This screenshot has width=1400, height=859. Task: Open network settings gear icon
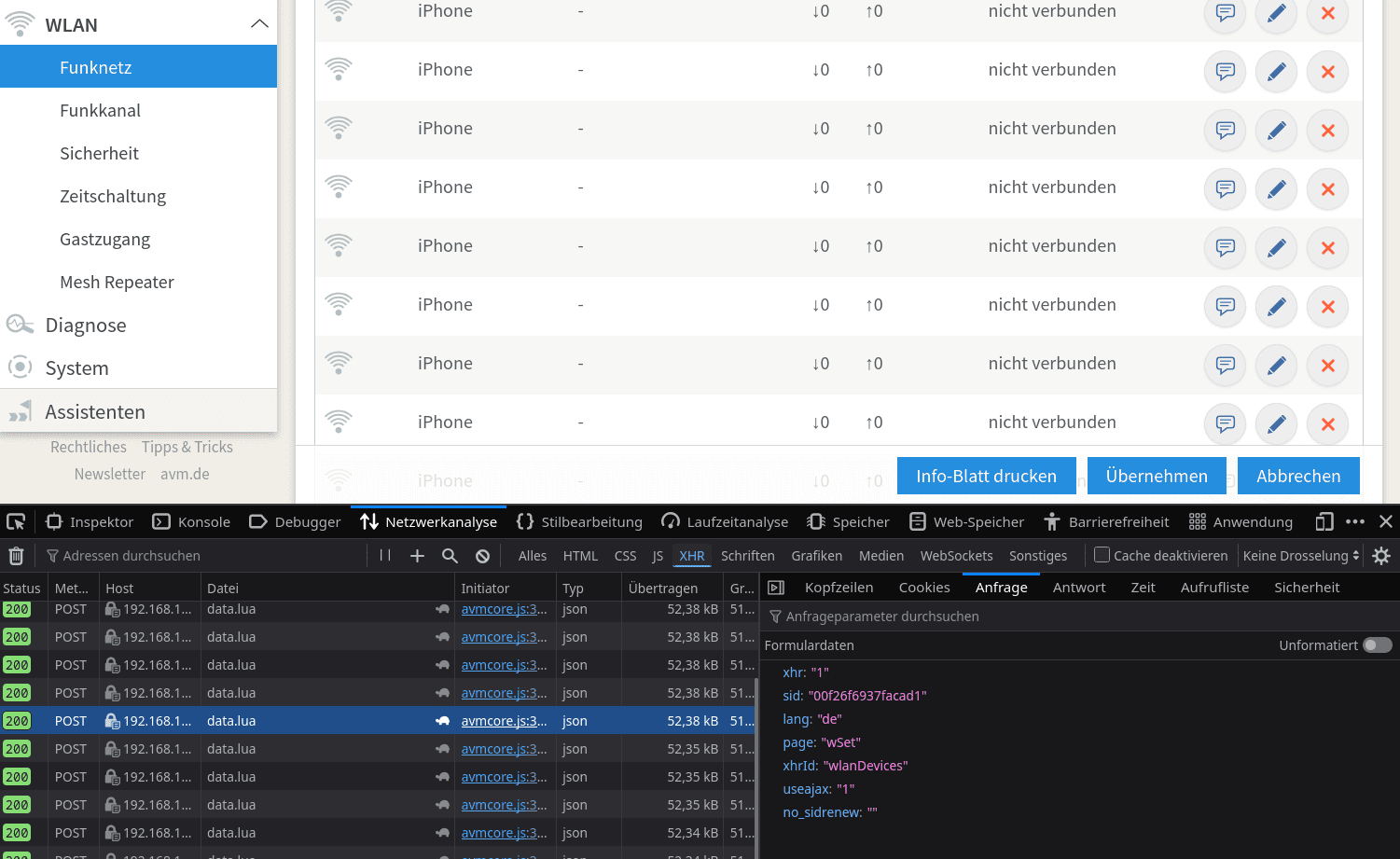pyautogui.click(x=1381, y=556)
